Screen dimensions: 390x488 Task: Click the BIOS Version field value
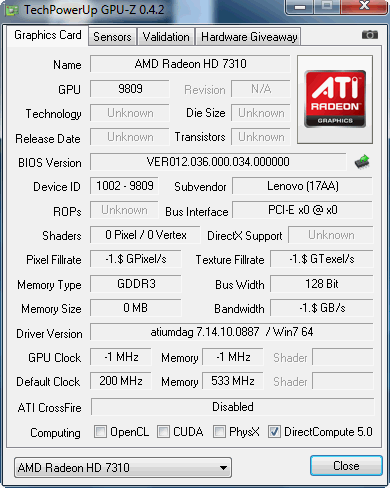click(x=218, y=162)
